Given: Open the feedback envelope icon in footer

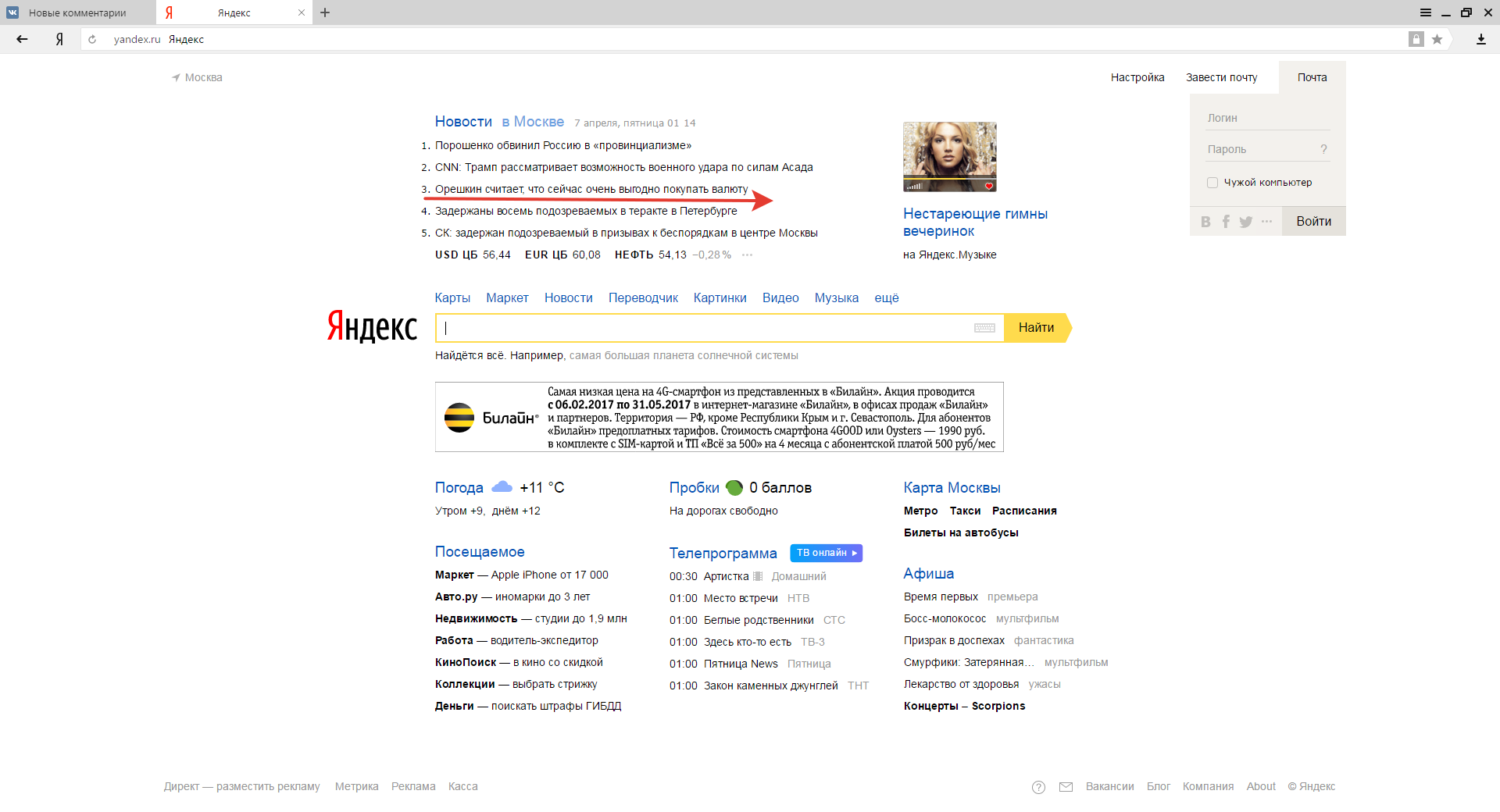Looking at the screenshot, I should tap(1066, 787).
